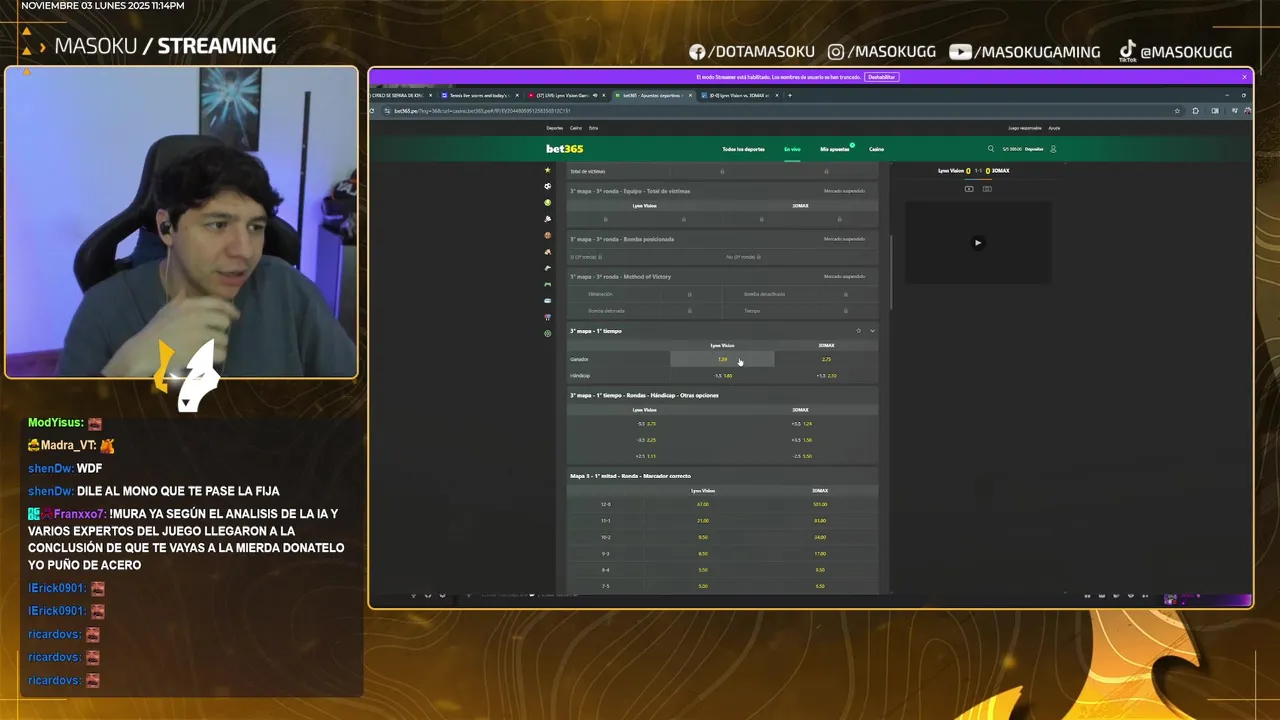The image size is (1280, 720).
Task: Select Lynn Vision 10-2 correct score 9.50
Action: (x=703, y=537)
